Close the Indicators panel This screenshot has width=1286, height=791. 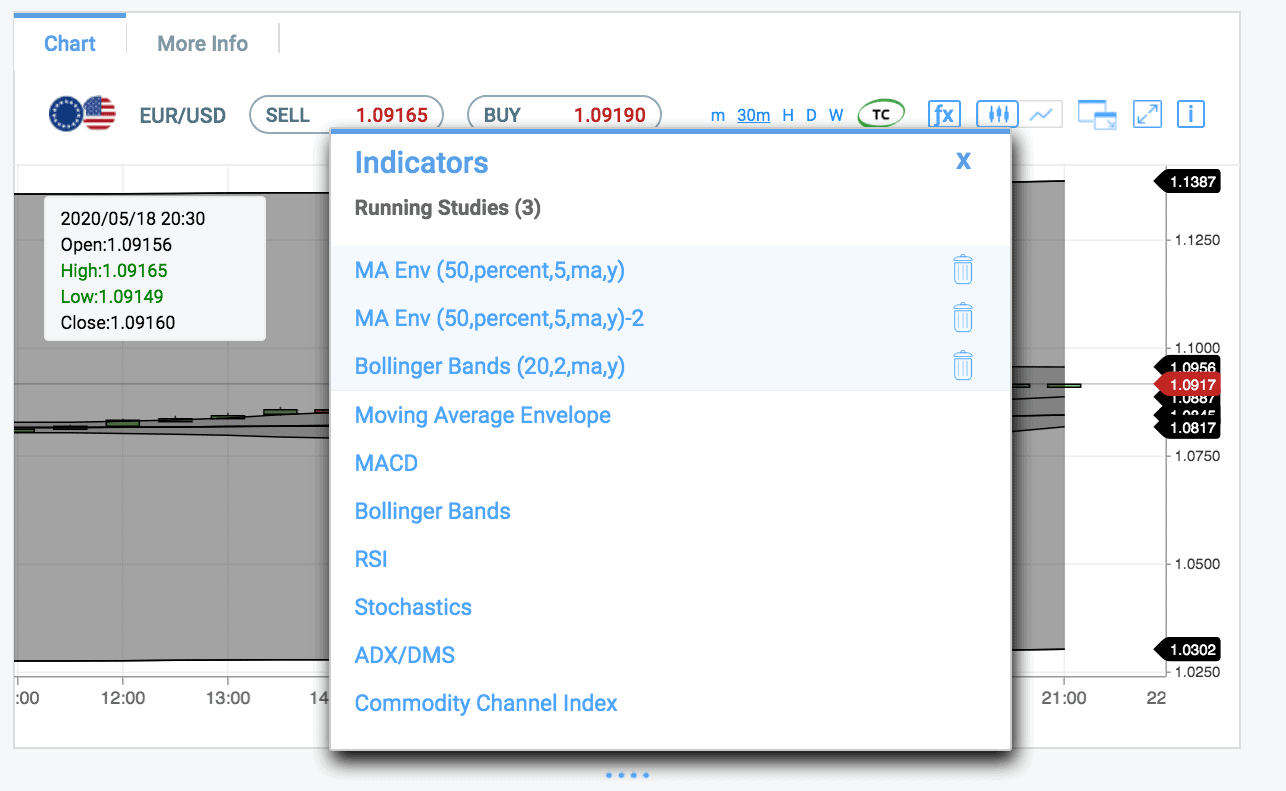[963, 161]
